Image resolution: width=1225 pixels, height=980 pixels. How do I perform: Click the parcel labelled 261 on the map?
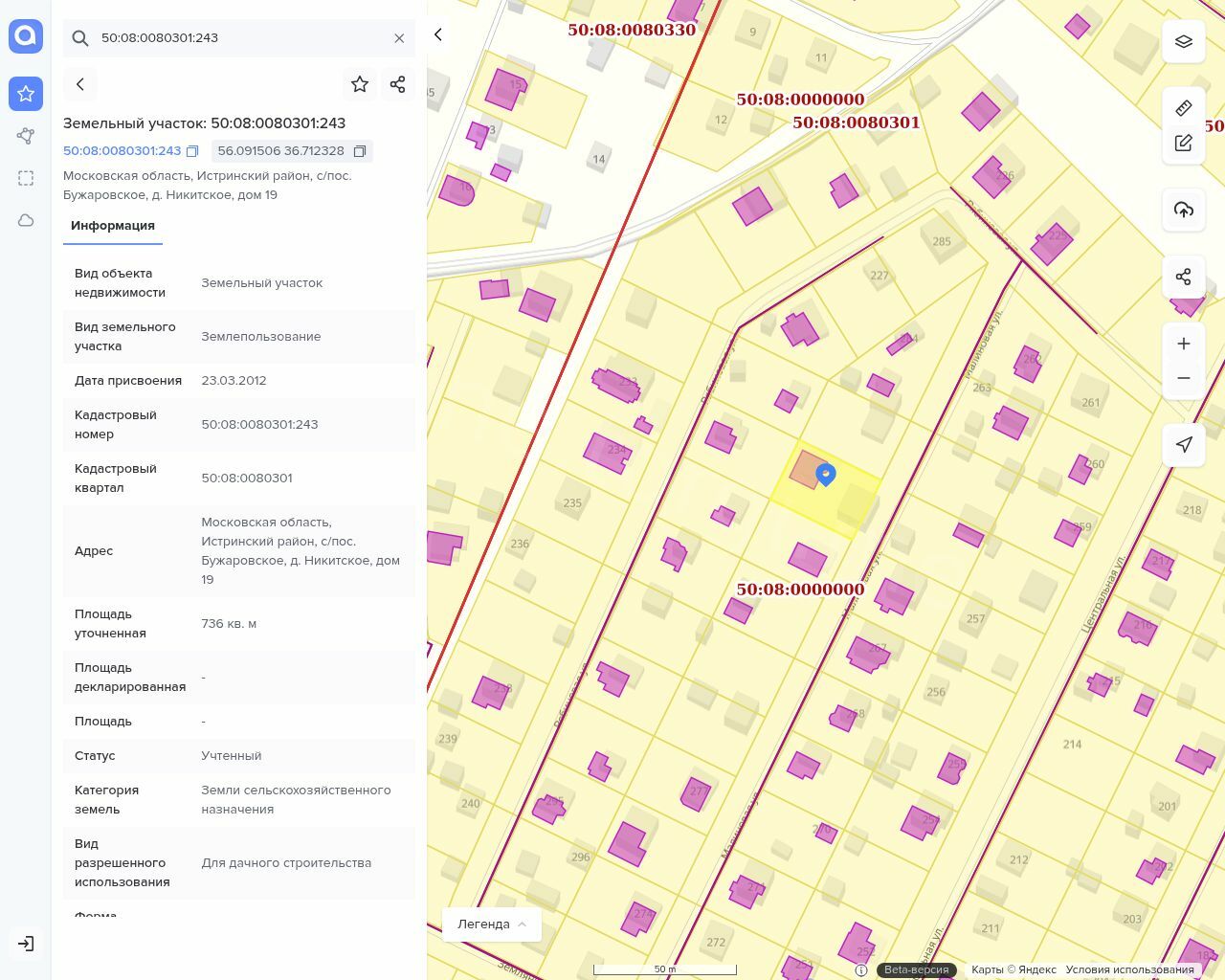point(1091,403)
